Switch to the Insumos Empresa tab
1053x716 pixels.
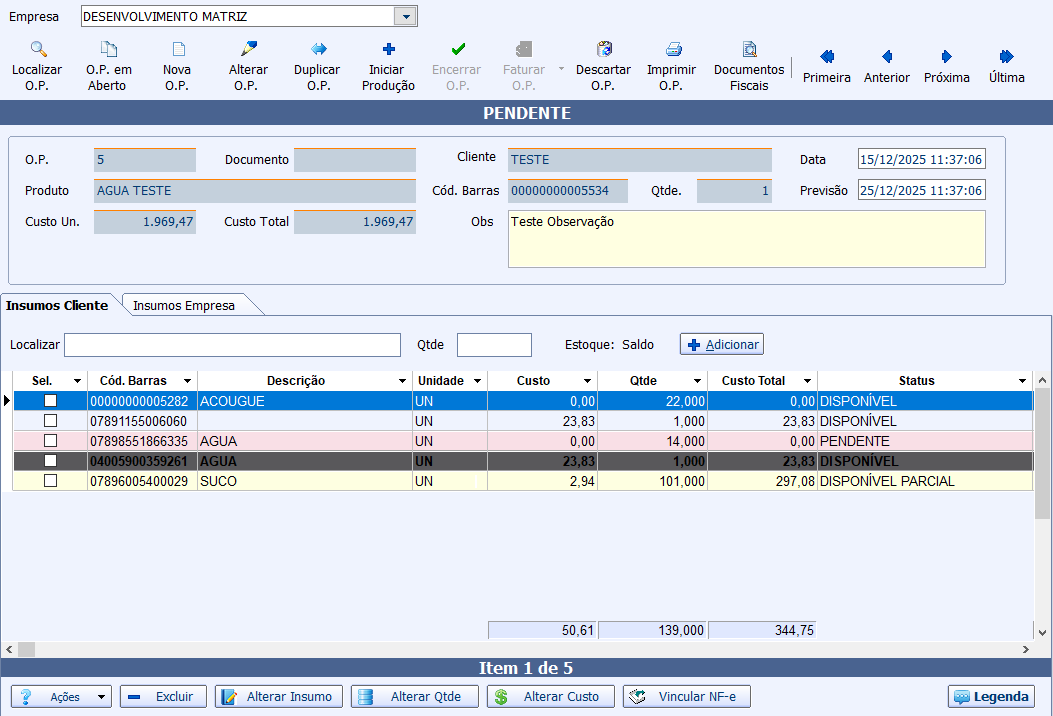(x=184, y=306)
